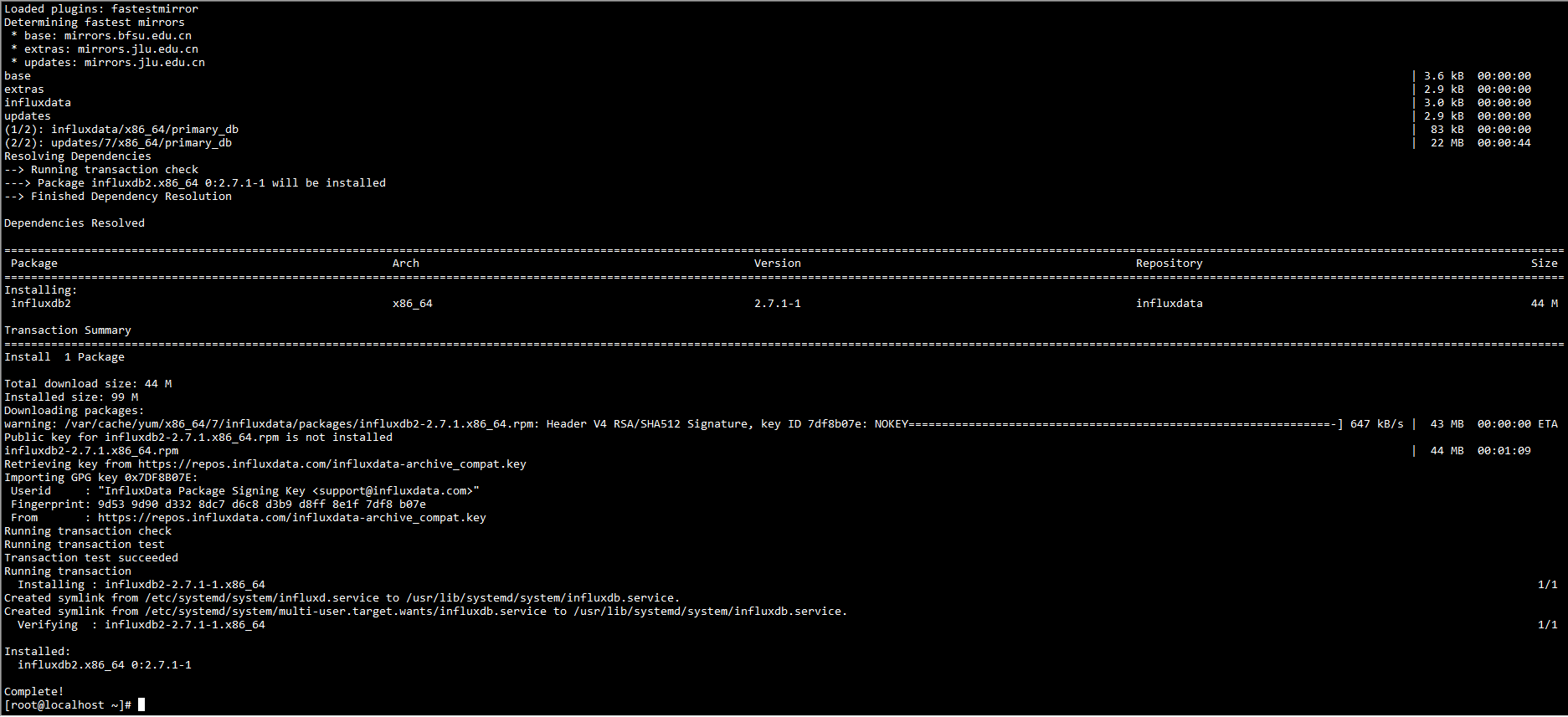Click "Installing : influxdb2-2.7.1-1.x86_64" line
Screen dimensions: 1568x717
(141, 585)
